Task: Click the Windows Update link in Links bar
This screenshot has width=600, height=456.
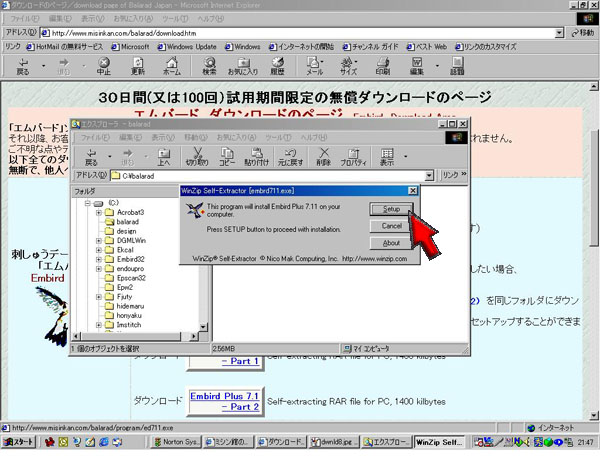Action: click(x=187, y=47)
